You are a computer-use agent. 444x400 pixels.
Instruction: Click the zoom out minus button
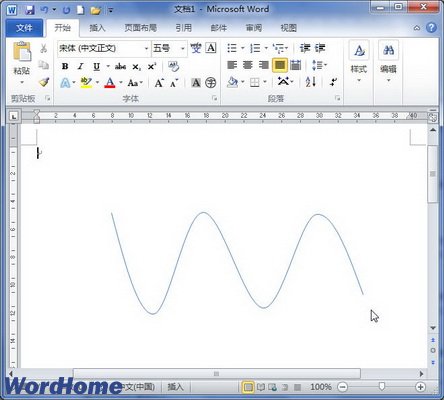tap(342, 387)
